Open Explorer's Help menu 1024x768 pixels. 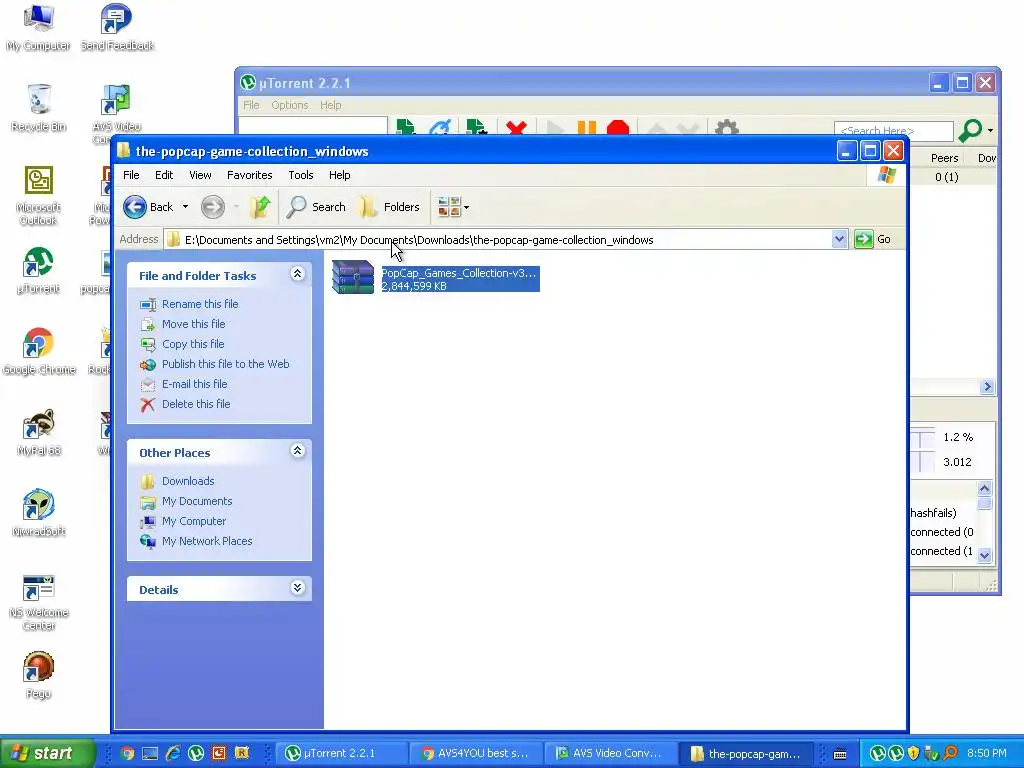[340, 175]
